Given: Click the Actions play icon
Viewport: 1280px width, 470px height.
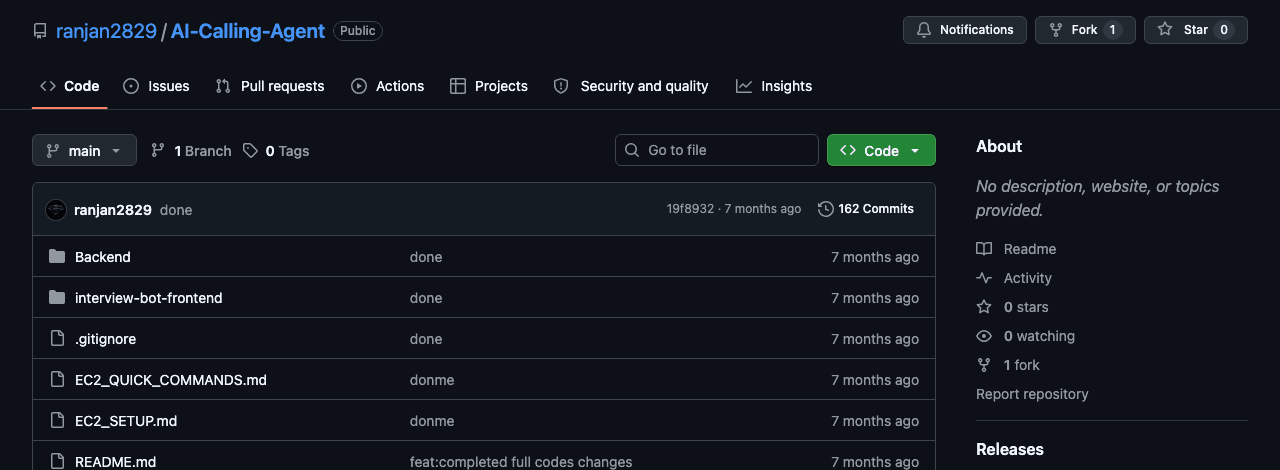Looking at the screenshot, I should [359, 86].
